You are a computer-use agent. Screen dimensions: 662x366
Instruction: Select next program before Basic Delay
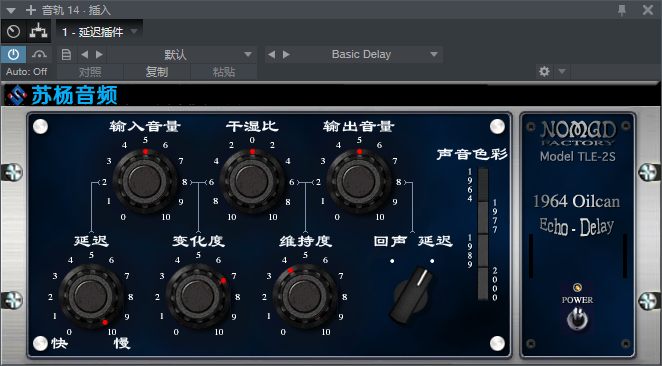[x=286, y=54]
